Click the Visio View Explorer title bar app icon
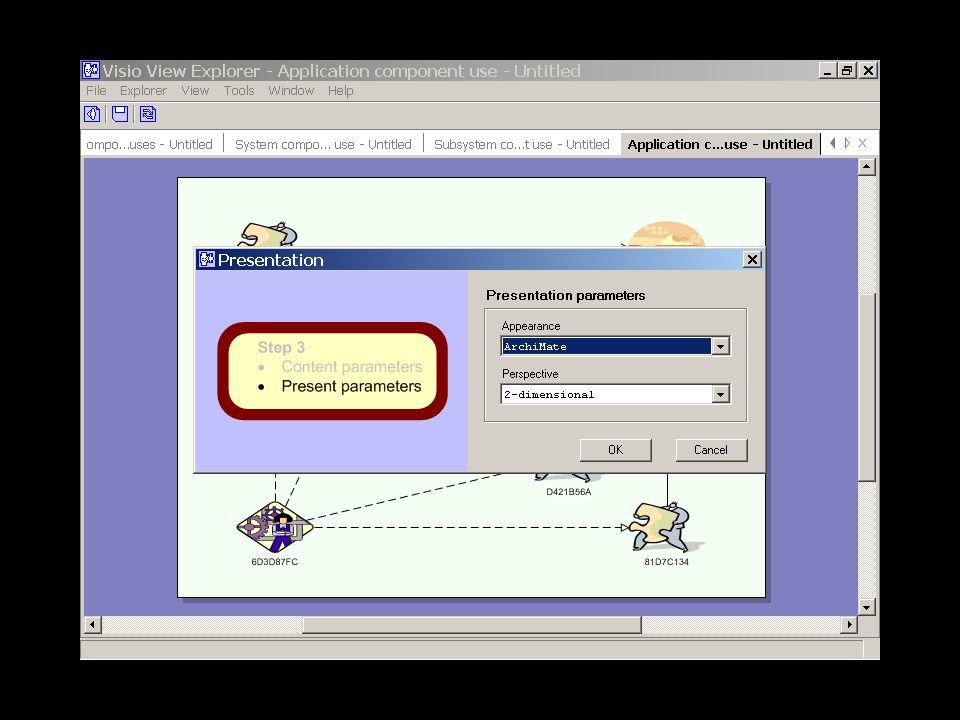The image size is (960, 720). point(91,70)
